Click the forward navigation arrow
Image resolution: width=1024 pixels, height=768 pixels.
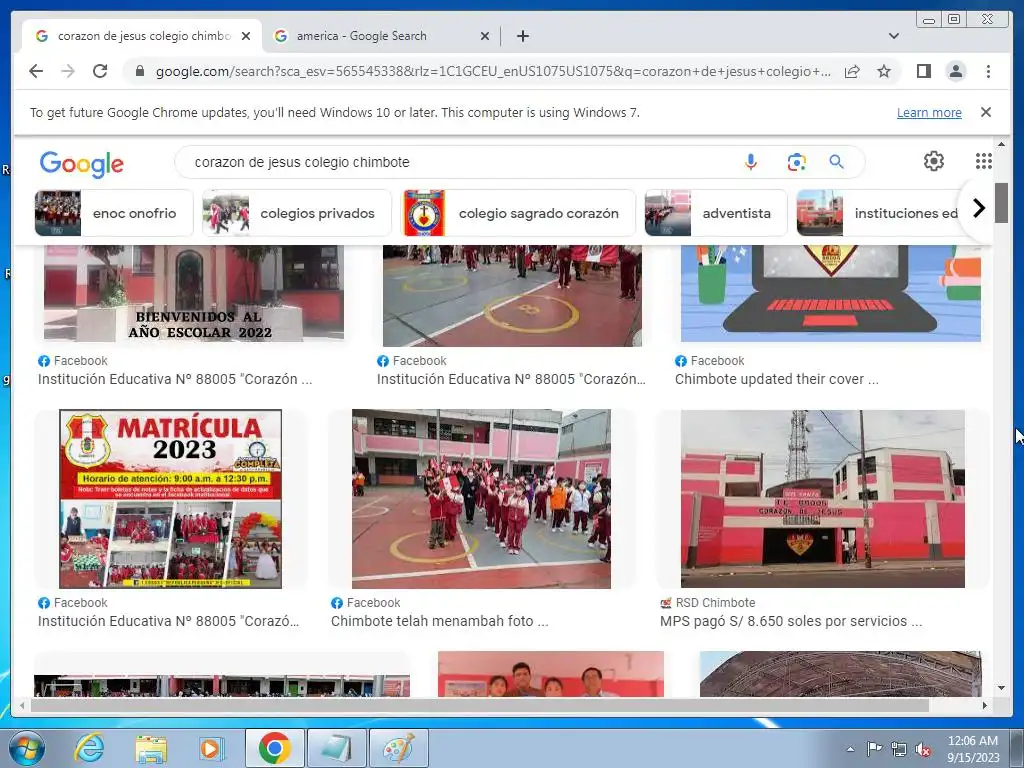point(68,71)
